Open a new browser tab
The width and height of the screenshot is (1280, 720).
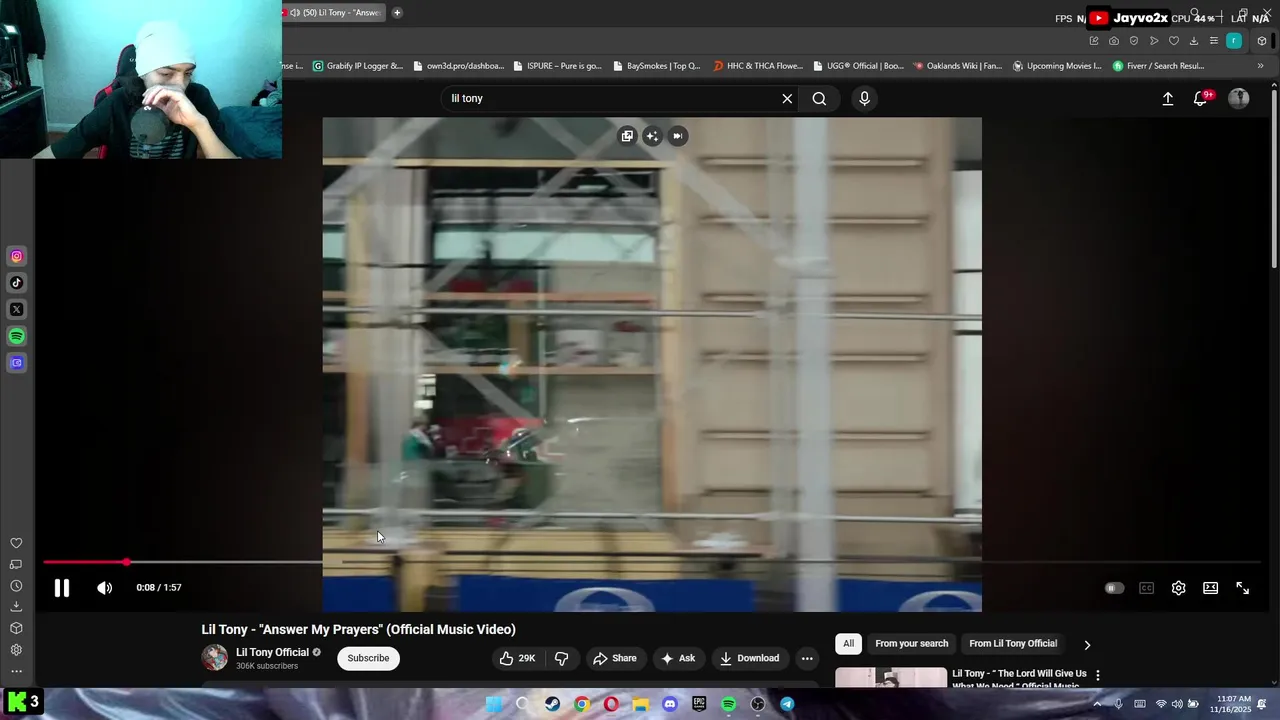tap(397, 13)
